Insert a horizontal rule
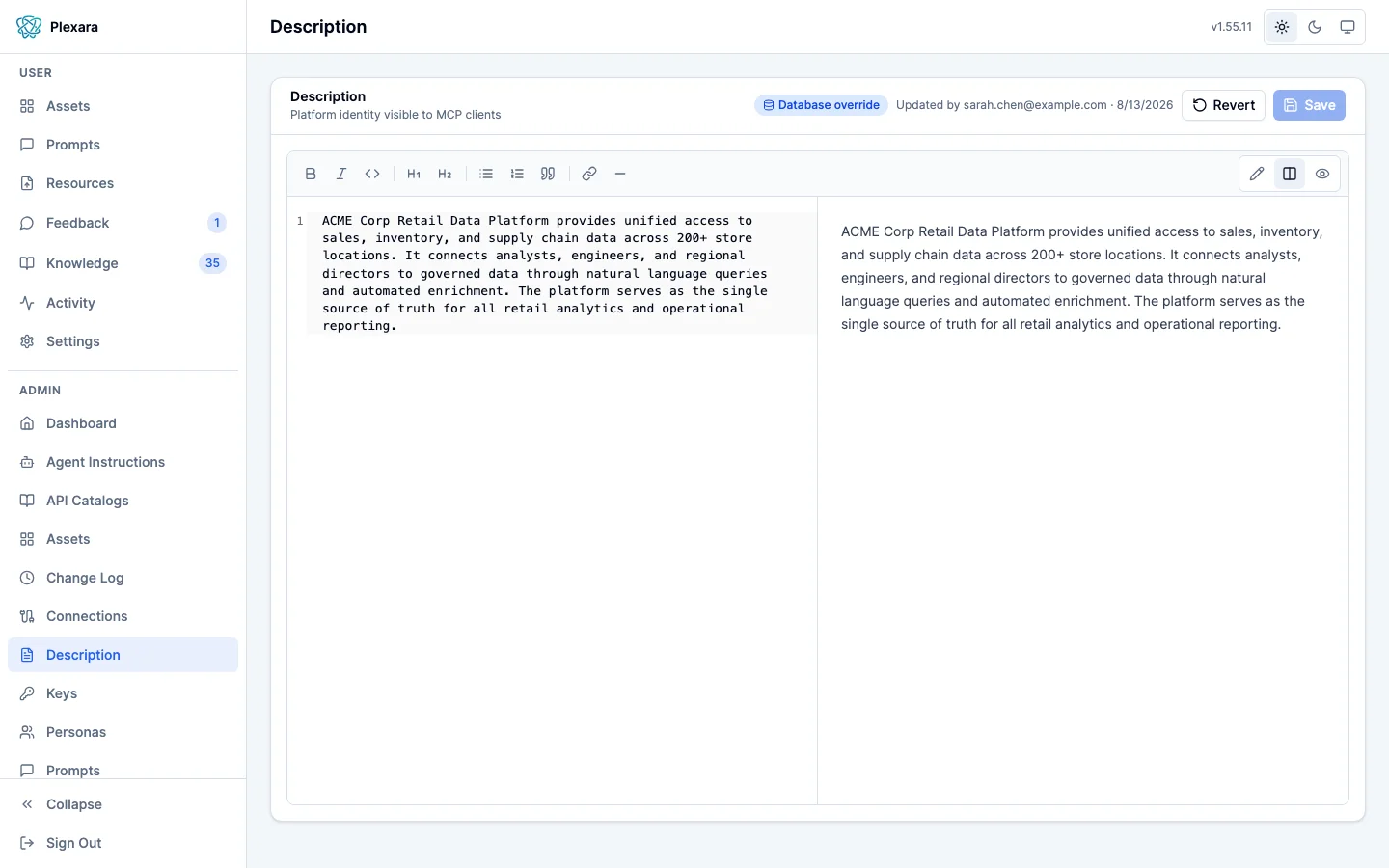 tap(620, 174)
